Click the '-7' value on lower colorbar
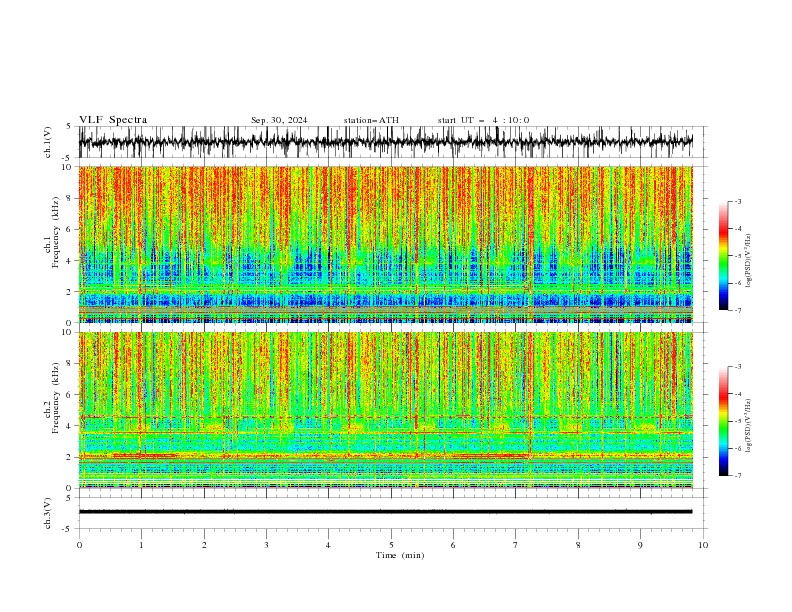Screen dimensions: 792x612 click(738, 476)
